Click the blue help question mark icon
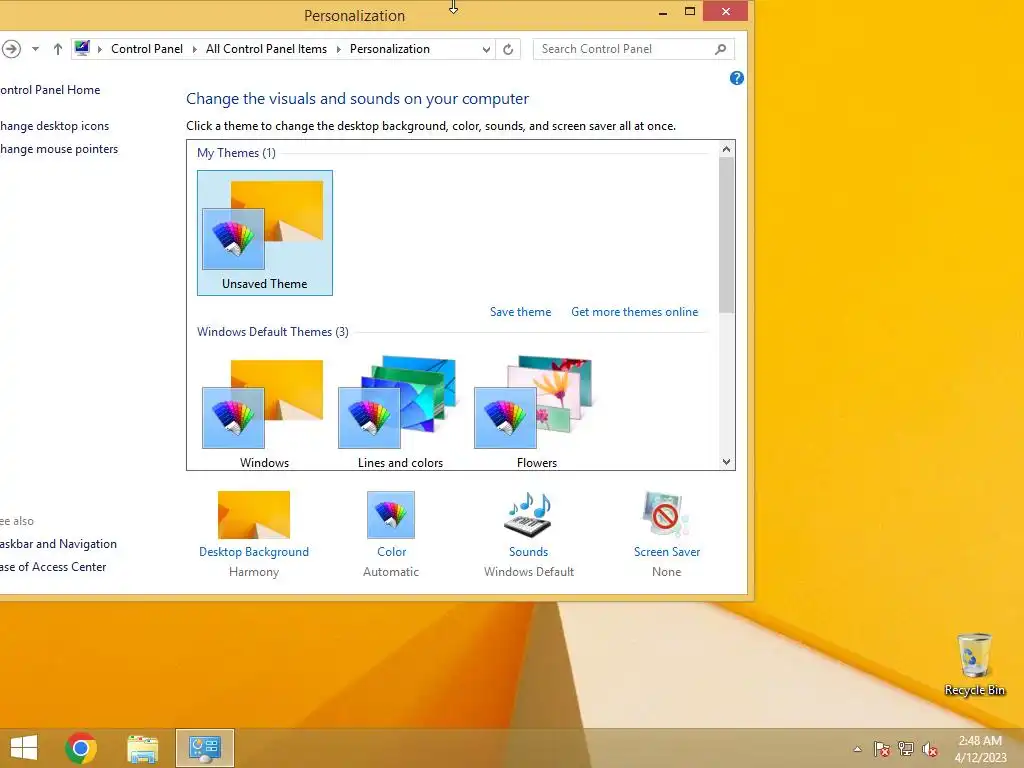Viewport: 1024px width, 768px height. click(737, 78)
